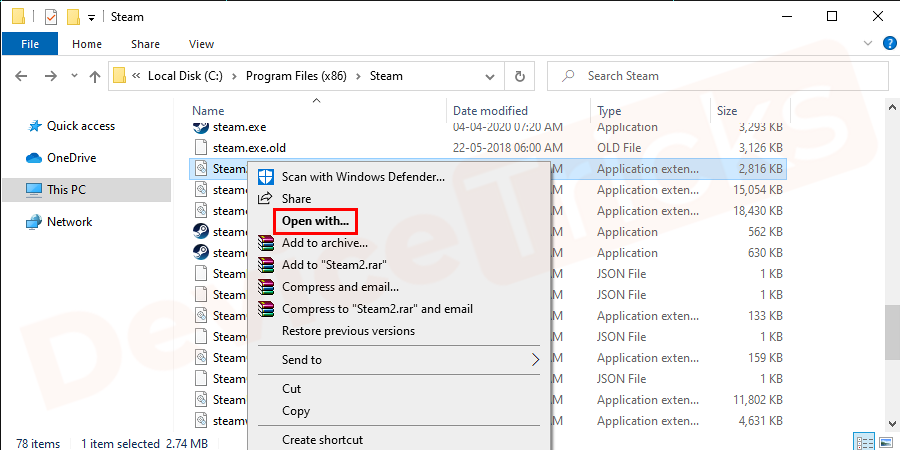Screen dimensions: 900x450
Task: Switch to details view icon
Action: (864, 443)
